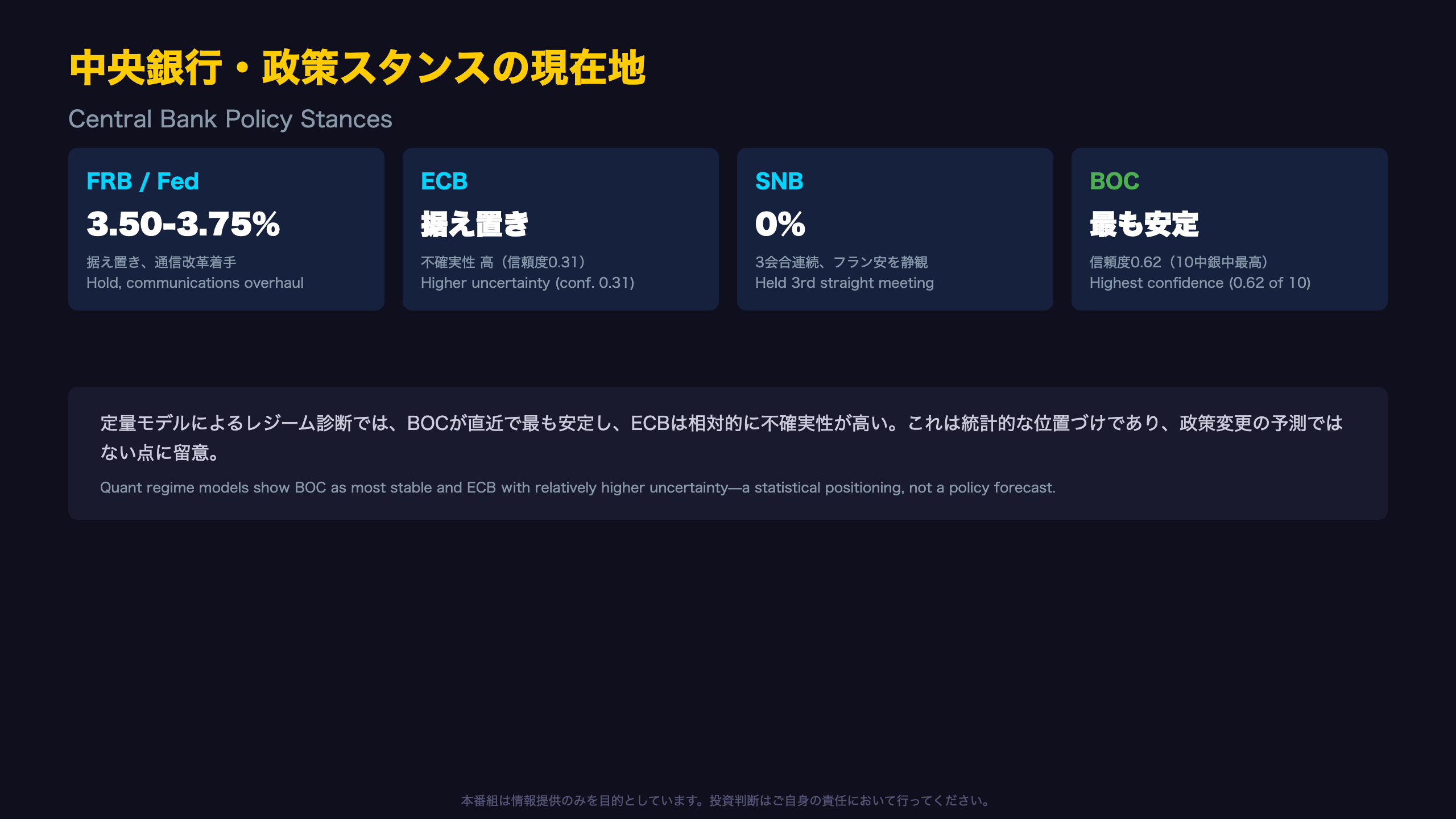Click Hold, communications overhaul text

tap(195, 283)
